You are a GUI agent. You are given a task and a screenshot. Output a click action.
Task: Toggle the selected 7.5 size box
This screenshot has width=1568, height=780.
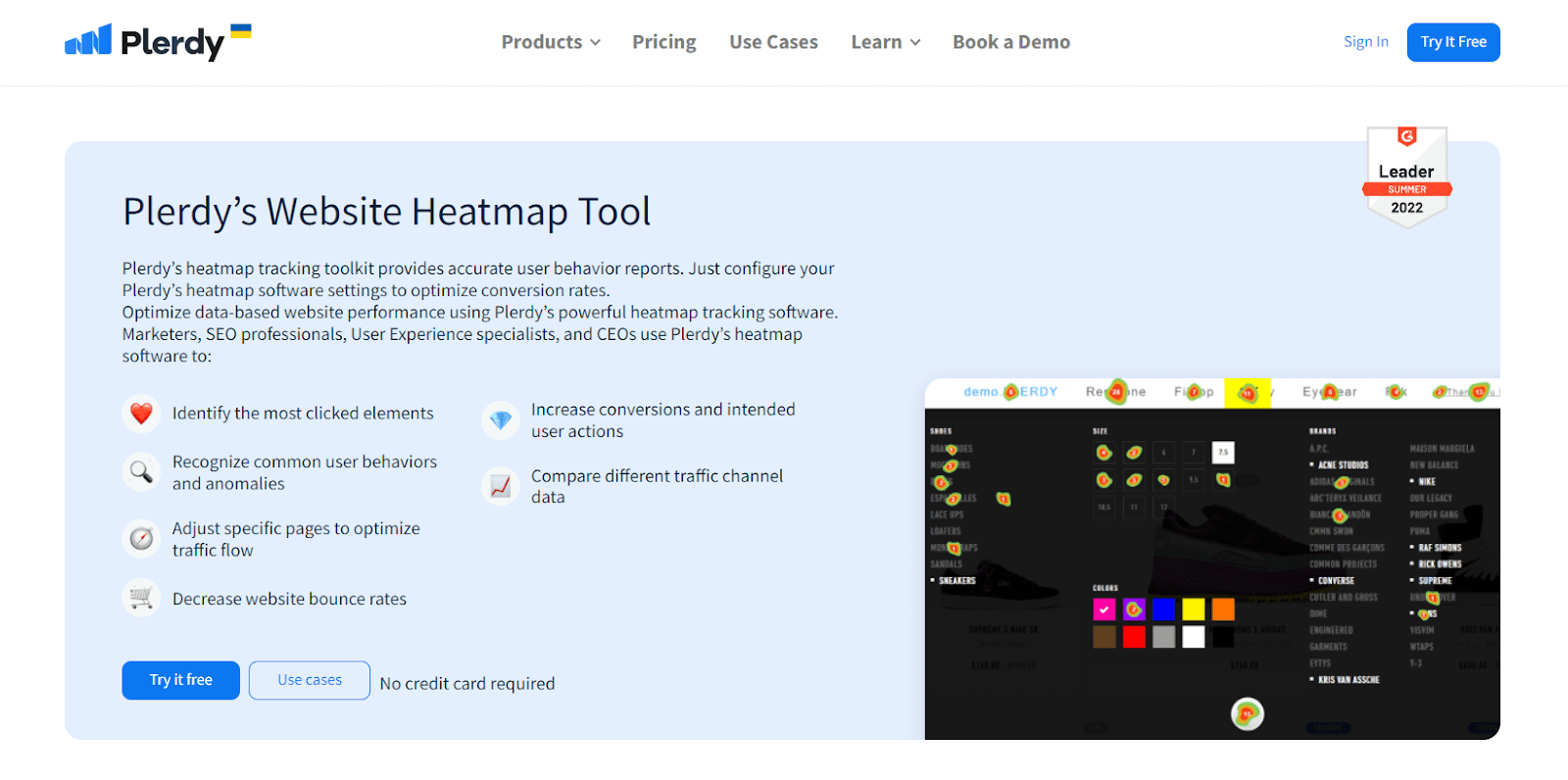click(x=1223, y=452)
